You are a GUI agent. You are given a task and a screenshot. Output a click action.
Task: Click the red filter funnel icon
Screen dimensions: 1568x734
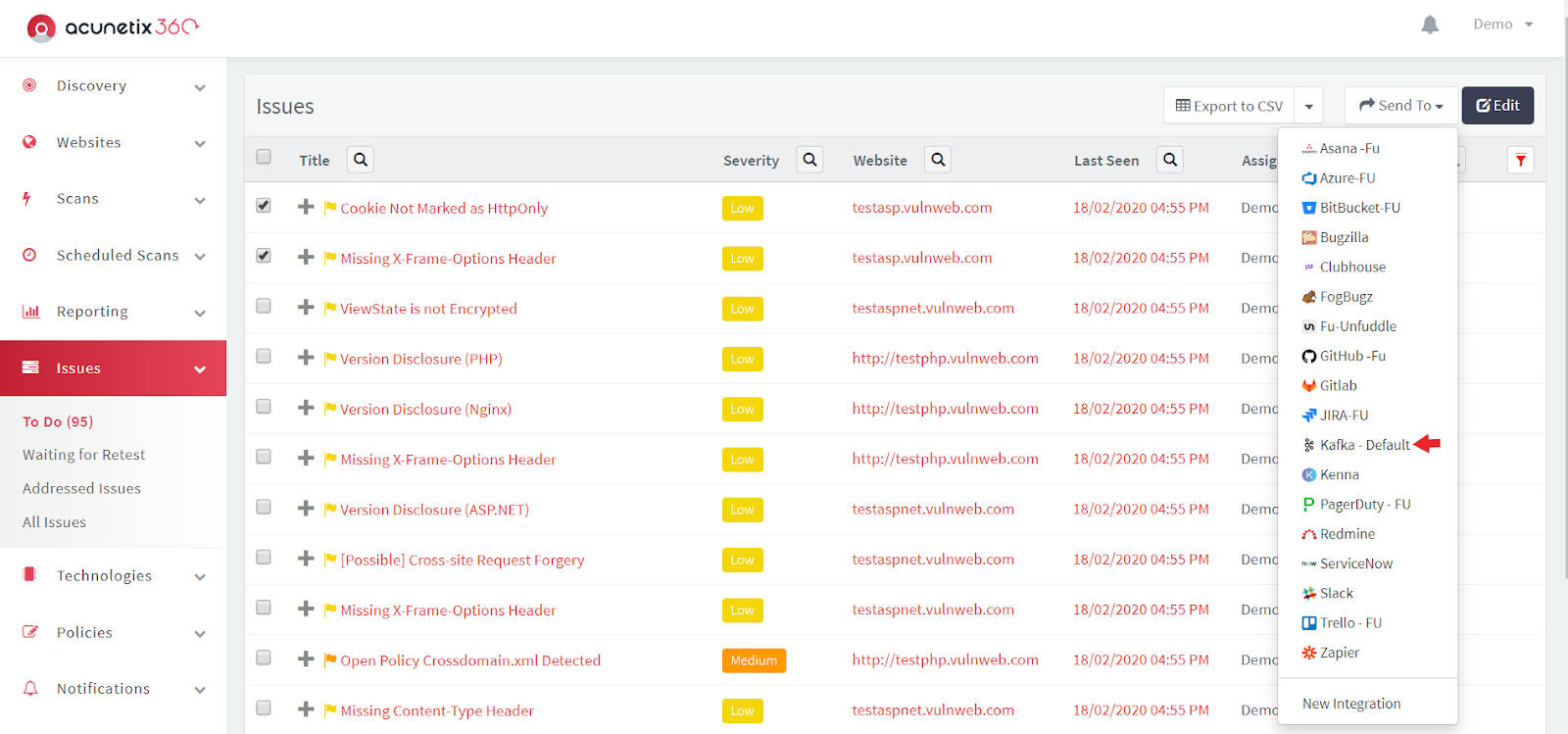click(1520, 160)
